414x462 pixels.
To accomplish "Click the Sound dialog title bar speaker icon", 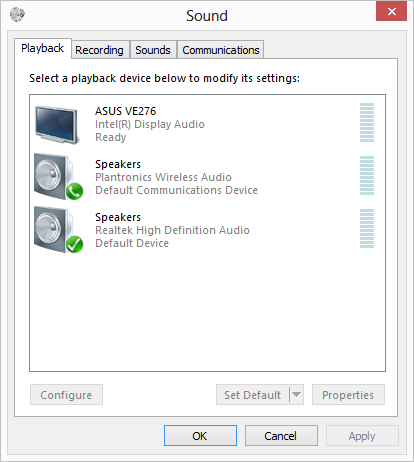I will pos(17,14).
